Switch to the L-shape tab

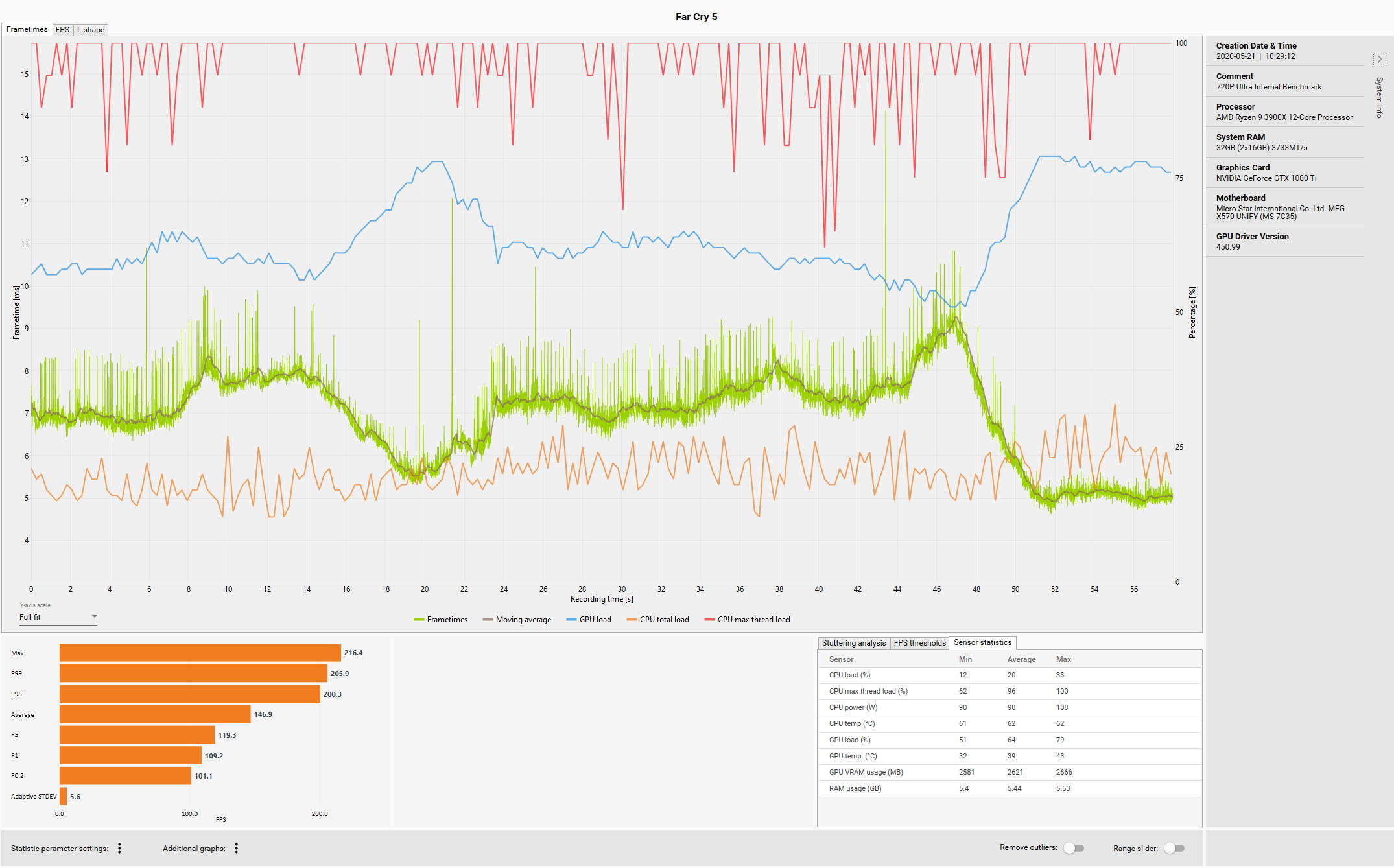90,30
